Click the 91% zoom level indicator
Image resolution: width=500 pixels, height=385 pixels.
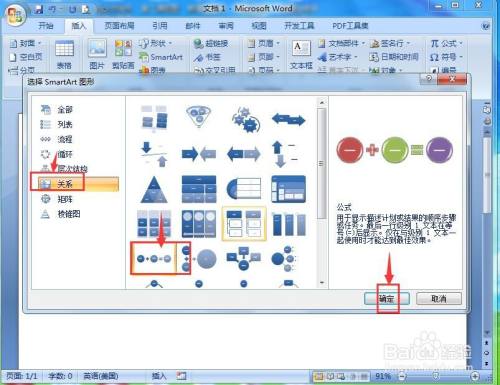pyautogui.click(x=383, y=376)
